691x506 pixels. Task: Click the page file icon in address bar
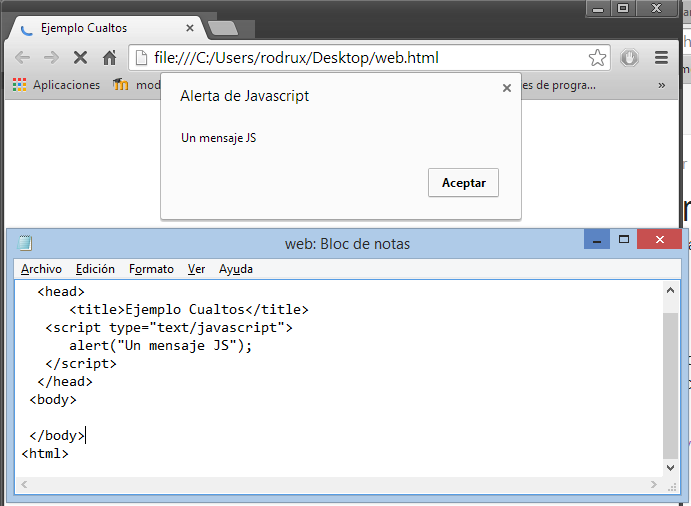tap(141, 58)
